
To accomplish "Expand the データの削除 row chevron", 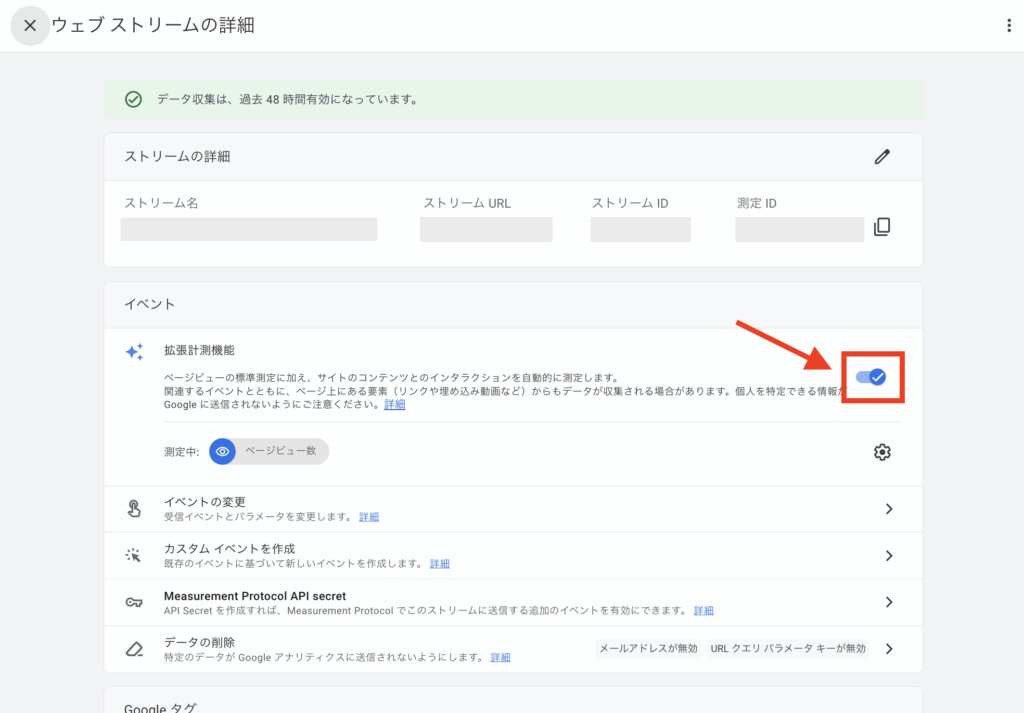I will coord(888,649).
